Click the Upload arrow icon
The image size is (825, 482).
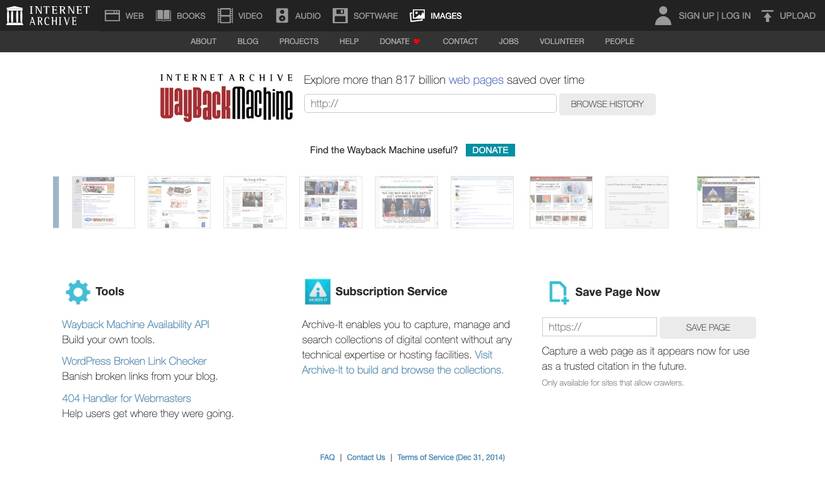pyautogui.click(x=767, y=16)
